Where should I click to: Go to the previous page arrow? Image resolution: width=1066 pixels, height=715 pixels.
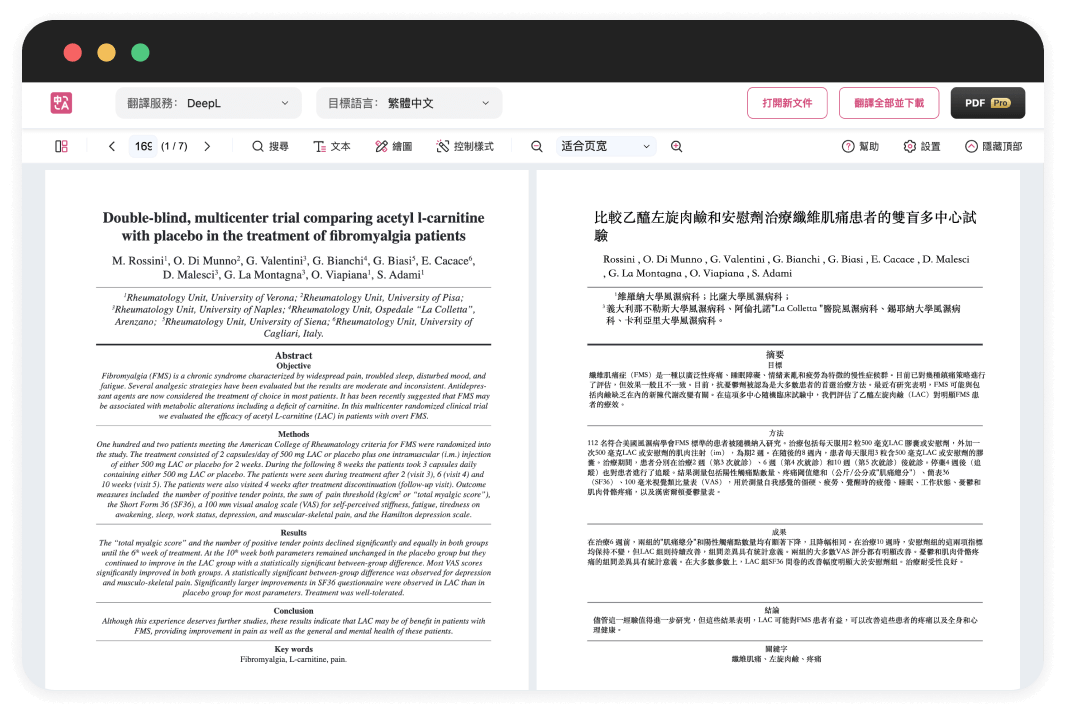click(x=112, y=146)
